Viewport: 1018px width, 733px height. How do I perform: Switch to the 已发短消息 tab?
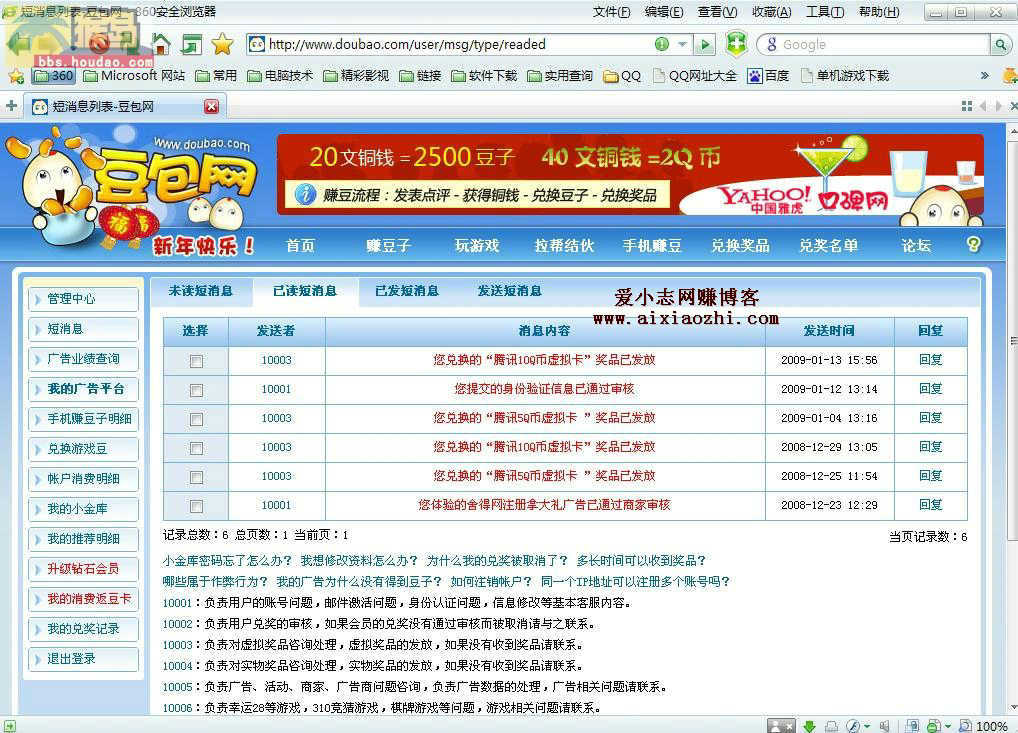pyautogui.click(x=407, y=291)
